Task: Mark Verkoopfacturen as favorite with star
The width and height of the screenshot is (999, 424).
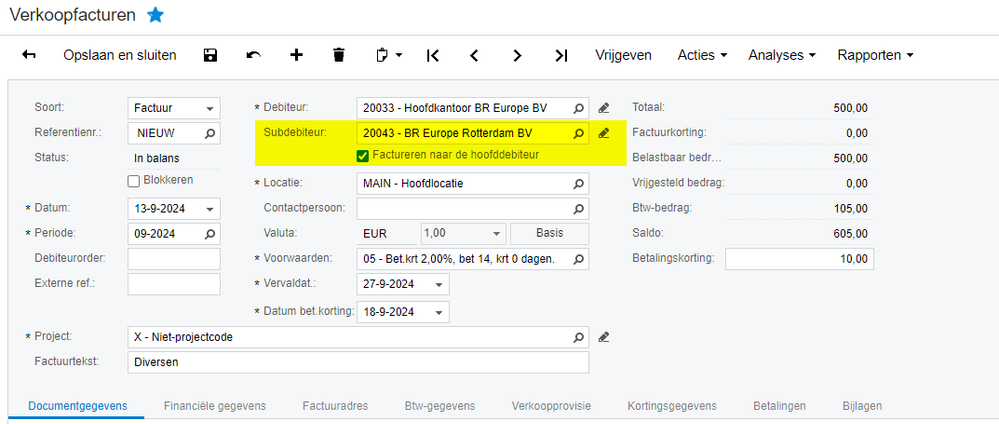Action: point(155,15)
